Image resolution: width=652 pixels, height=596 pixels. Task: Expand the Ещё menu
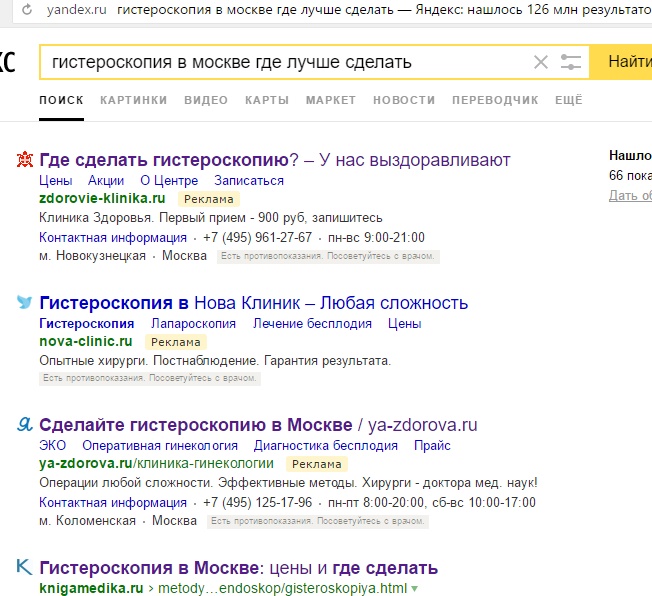click(x=568, y=100)
